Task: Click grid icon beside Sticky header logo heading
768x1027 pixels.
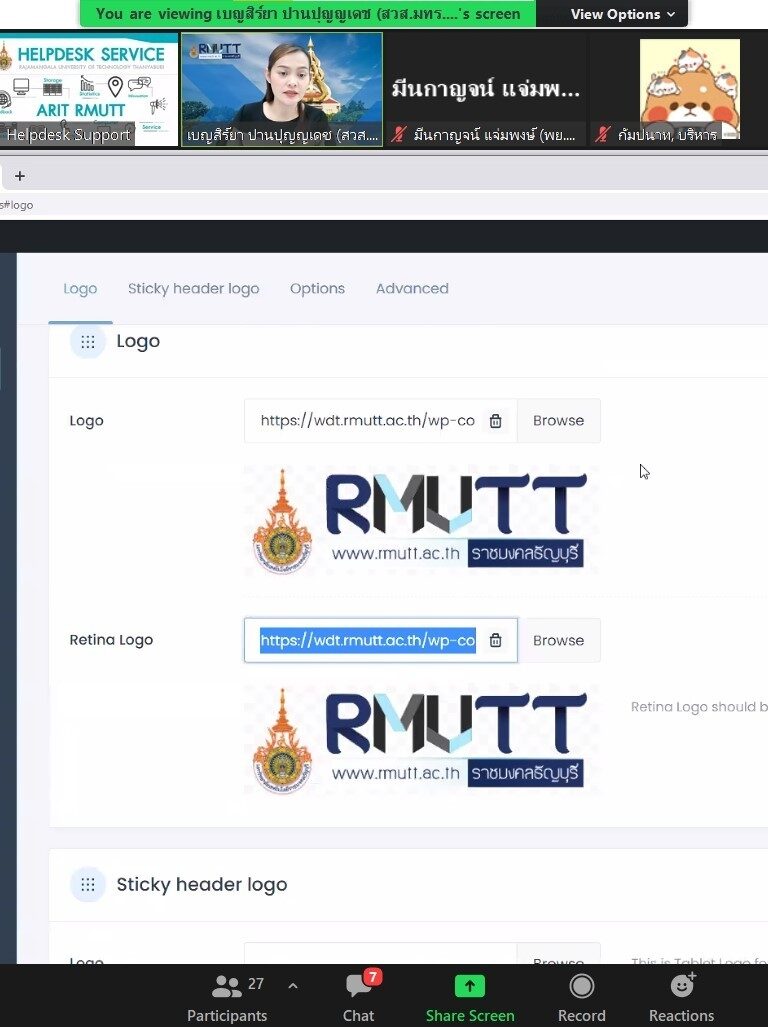Action: point(88,885)
